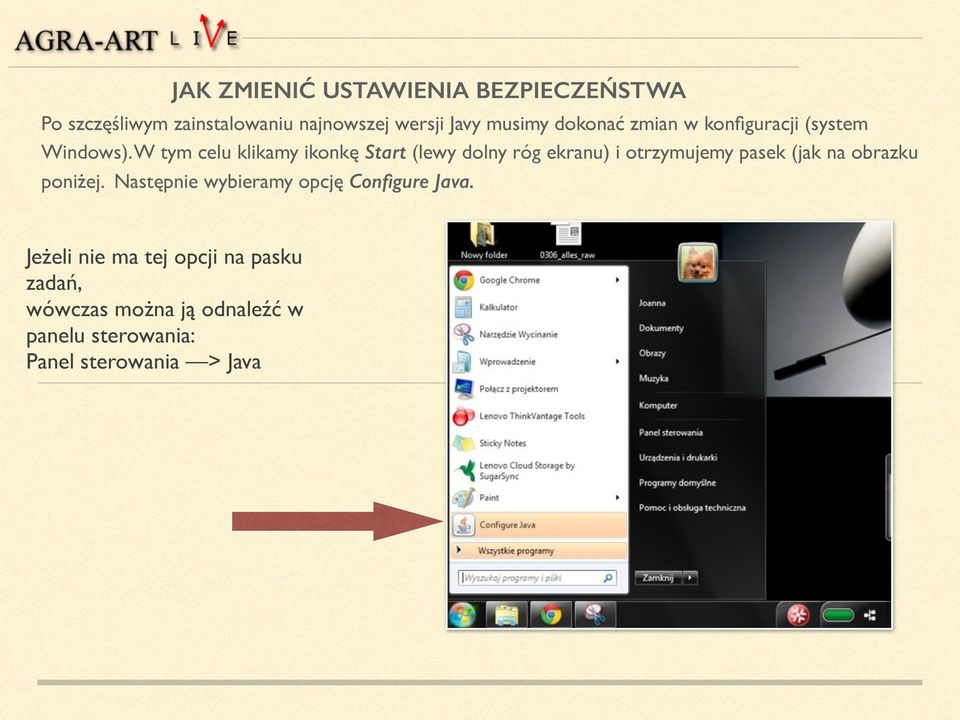This screenshot has height=720, width=960.
Task: Open shutdown options arrow next to Zamknij
Action: coord(691,577)
